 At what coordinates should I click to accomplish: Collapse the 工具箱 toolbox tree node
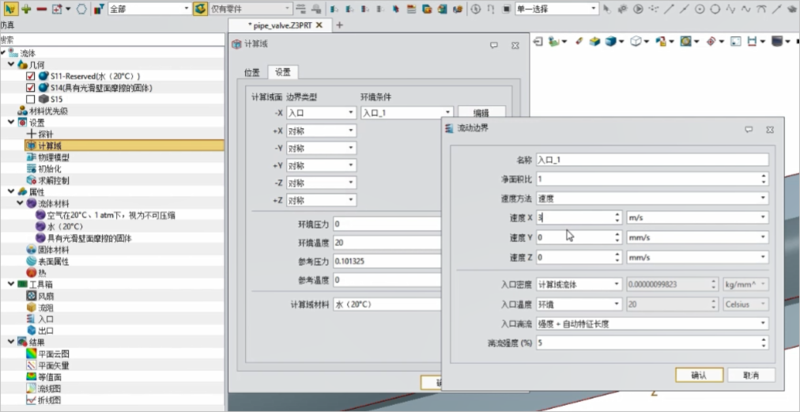[9, 285]
